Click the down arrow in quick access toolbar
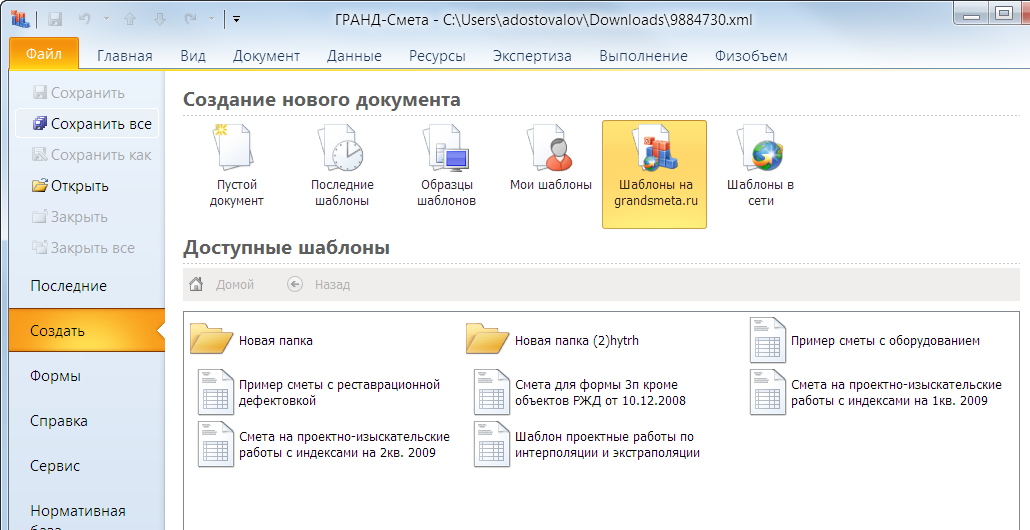The image size is (1030, 530). click(160, 20)
